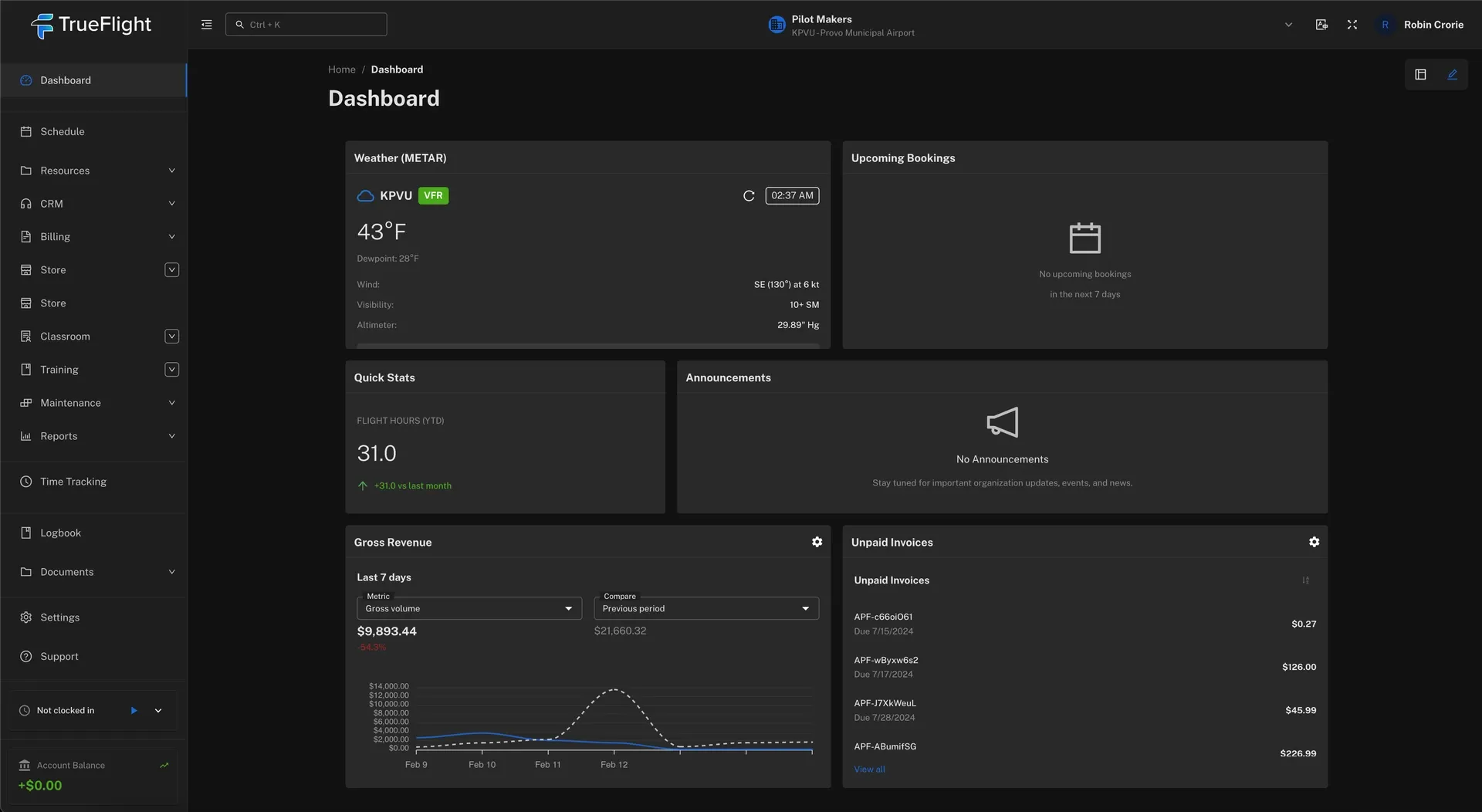Collapse the sidebar with the menu icon

[206, 25]
